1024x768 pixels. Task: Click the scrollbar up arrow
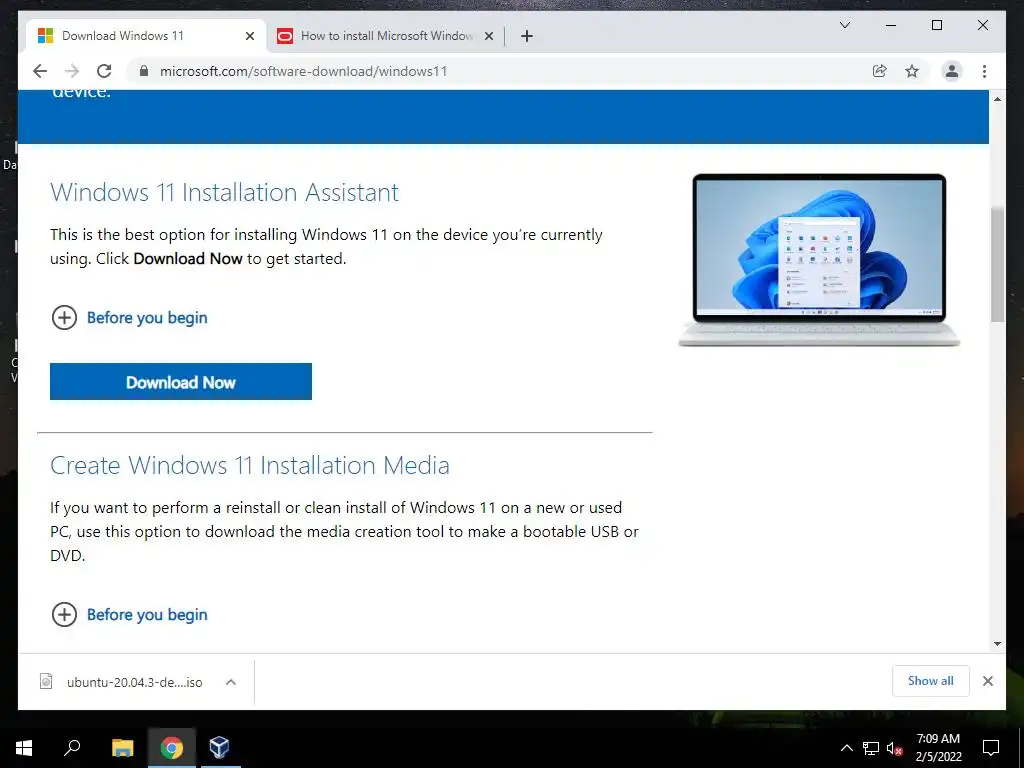coord(997,99)
